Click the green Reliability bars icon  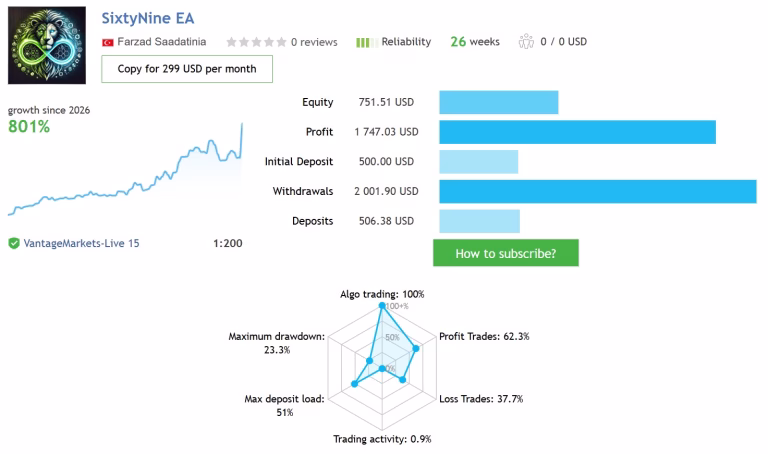click(367, 43)
